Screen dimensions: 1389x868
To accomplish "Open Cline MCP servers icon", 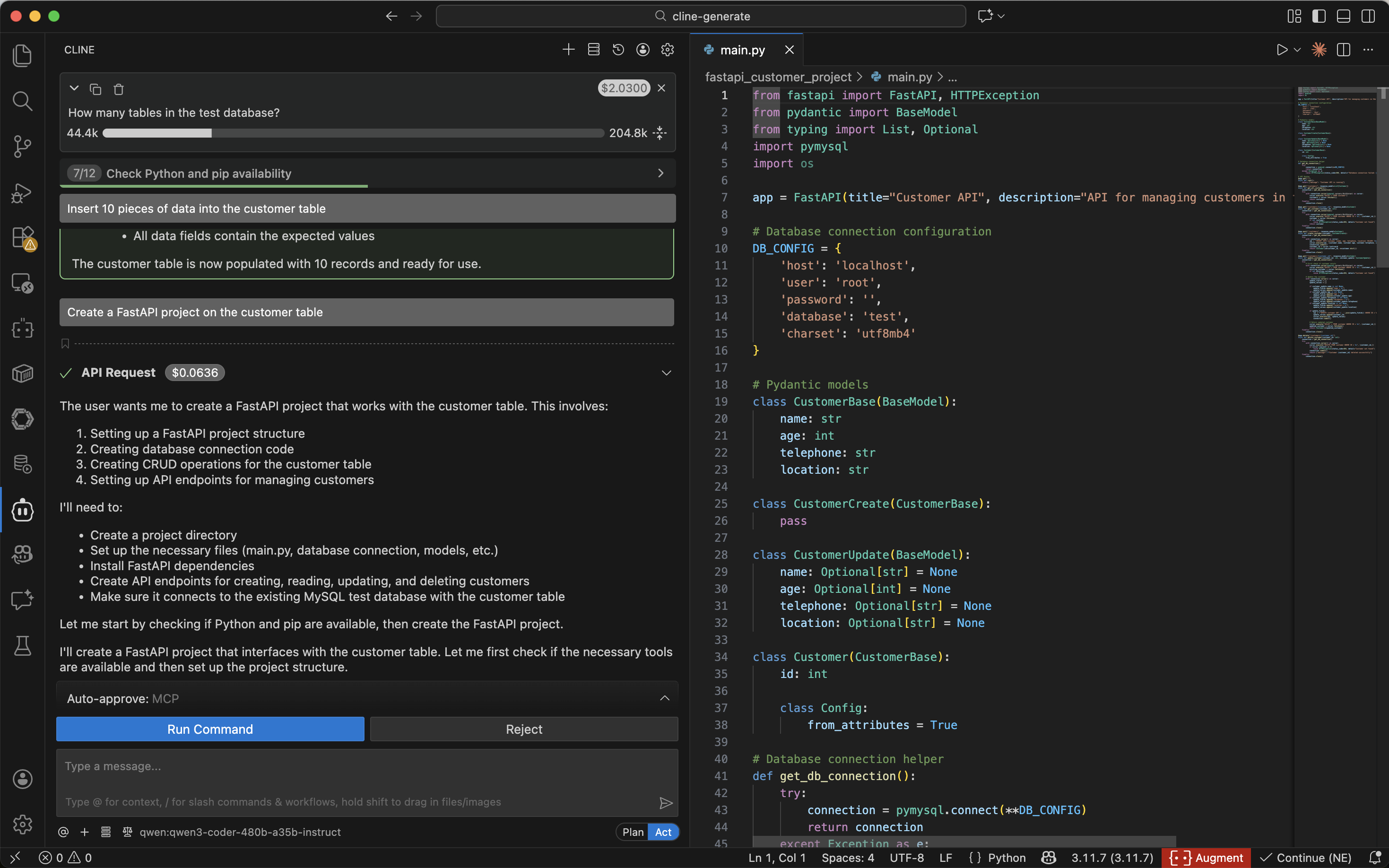I will coord(593,50).
